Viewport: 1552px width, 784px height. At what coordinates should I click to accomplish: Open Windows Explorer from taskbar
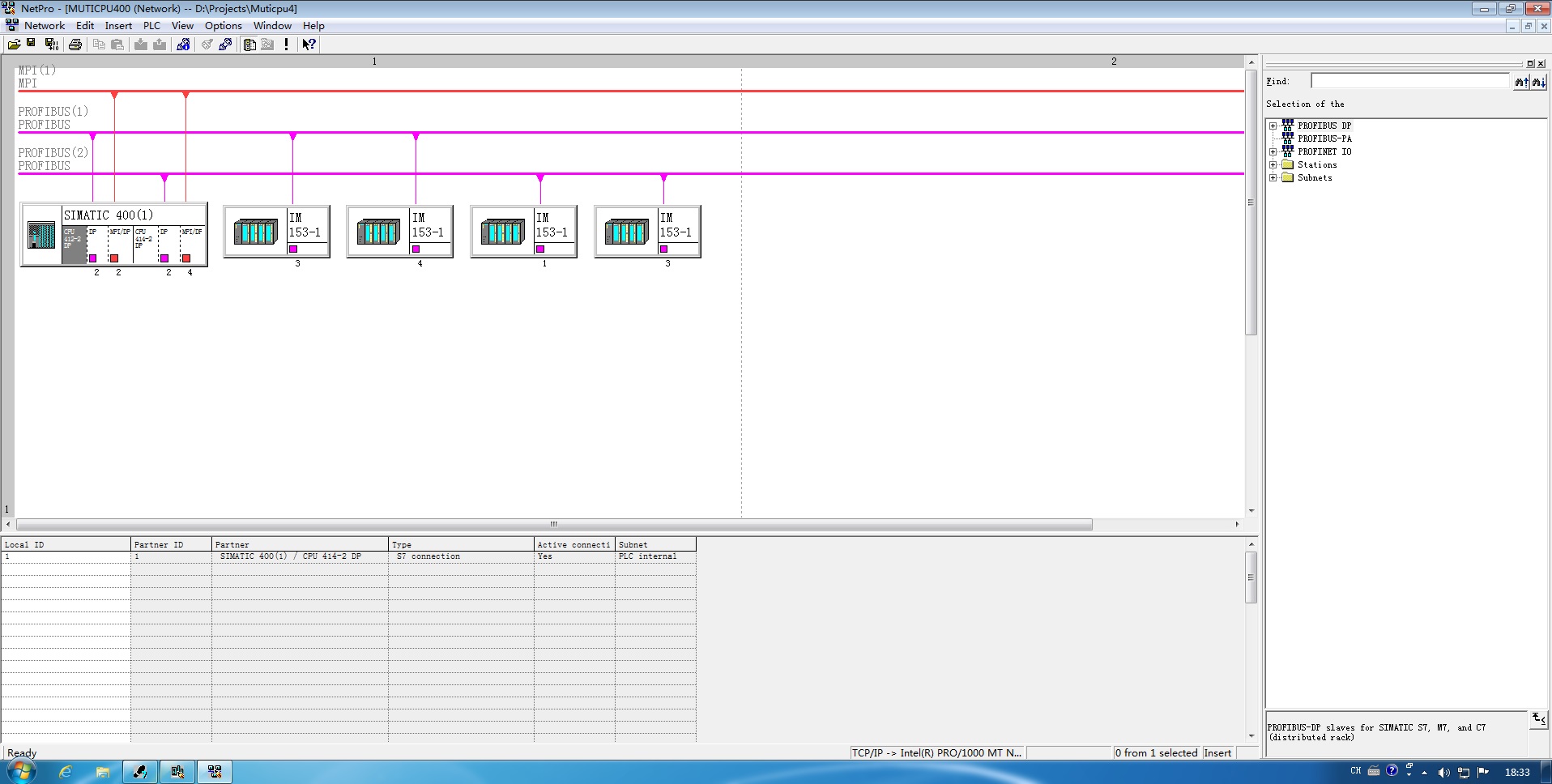pos(103,772)
